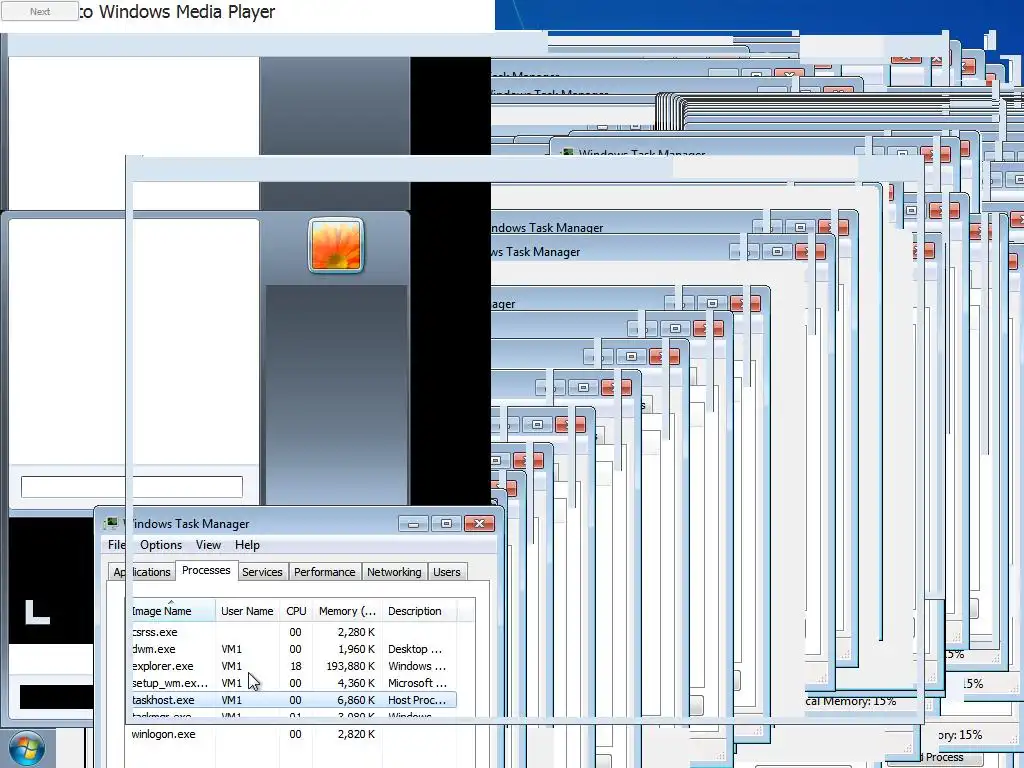The width and height of the screenshot is (1024, 768).
Task: Click the Next button in Media Player setup
Action: [40, 11]
